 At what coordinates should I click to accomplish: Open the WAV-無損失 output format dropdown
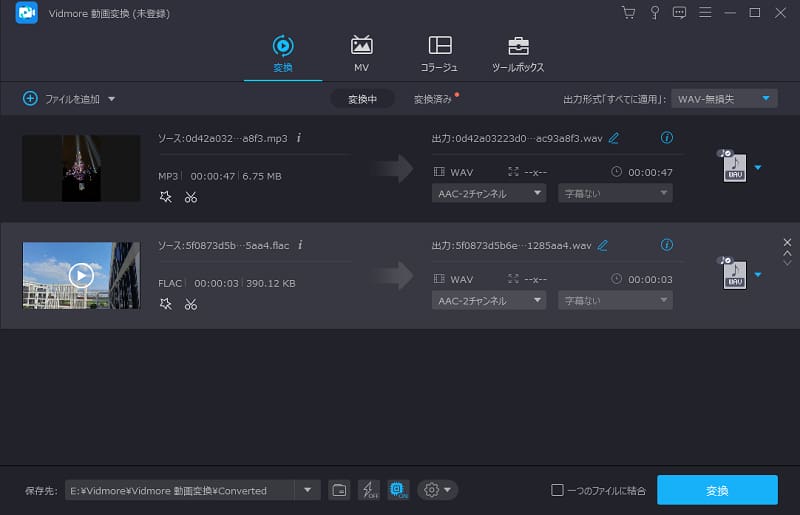tap(724, 99)
